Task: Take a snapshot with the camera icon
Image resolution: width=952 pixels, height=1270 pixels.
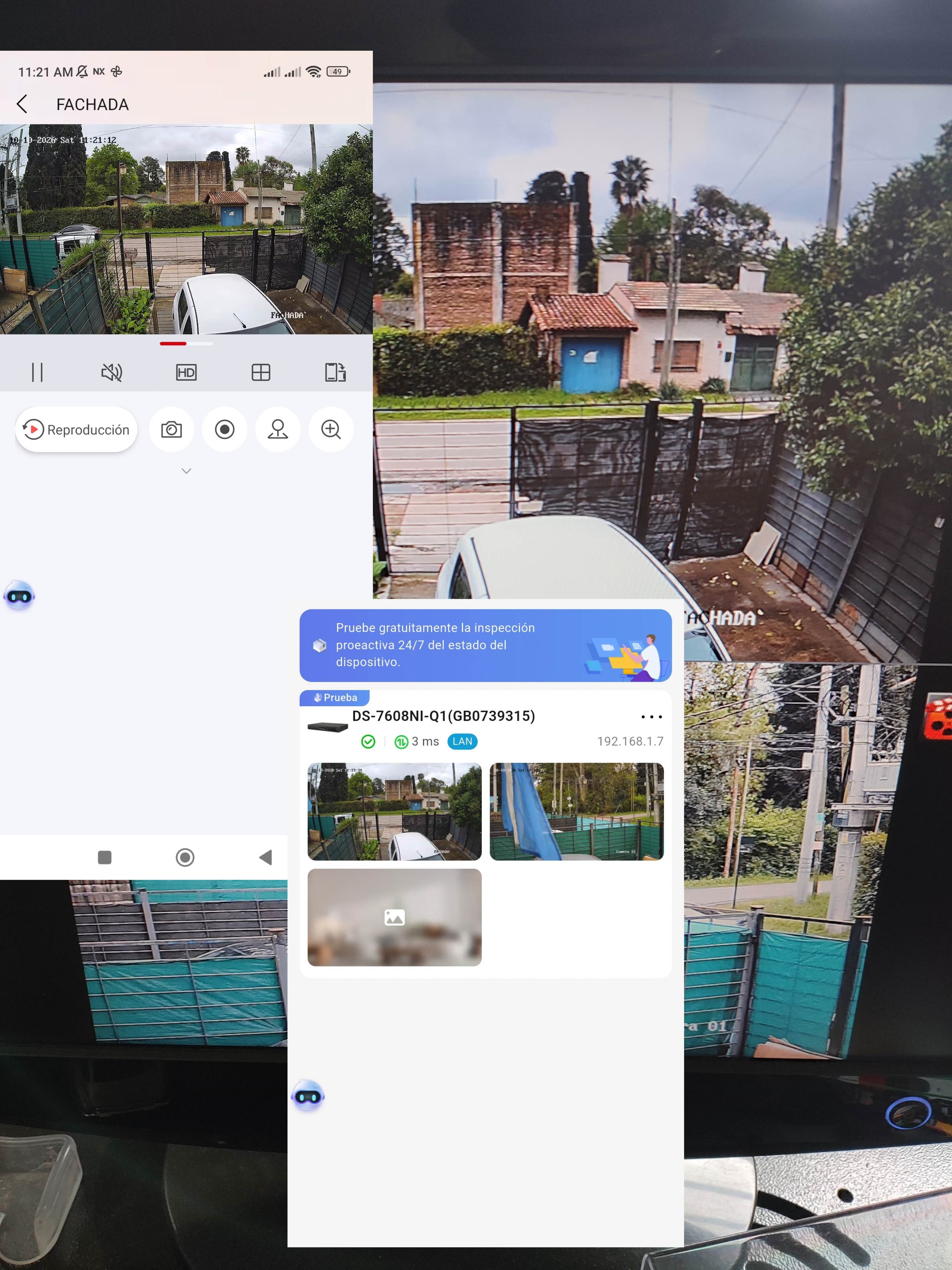Action: click(172, 430)
